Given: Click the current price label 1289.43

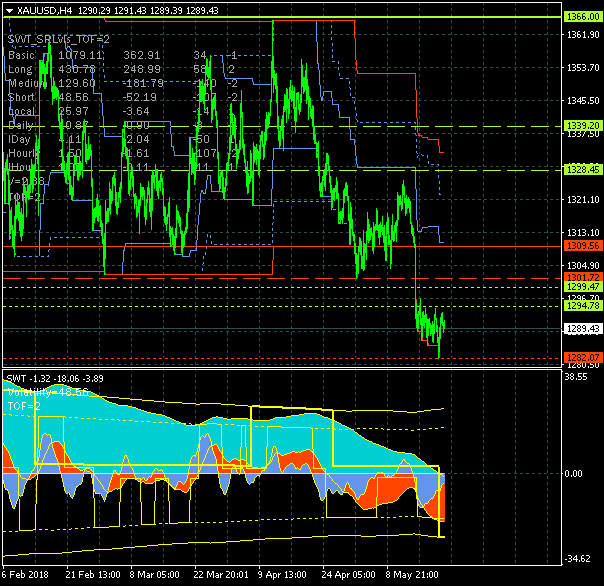Looking at the screenshot, I should pos(583,329).
